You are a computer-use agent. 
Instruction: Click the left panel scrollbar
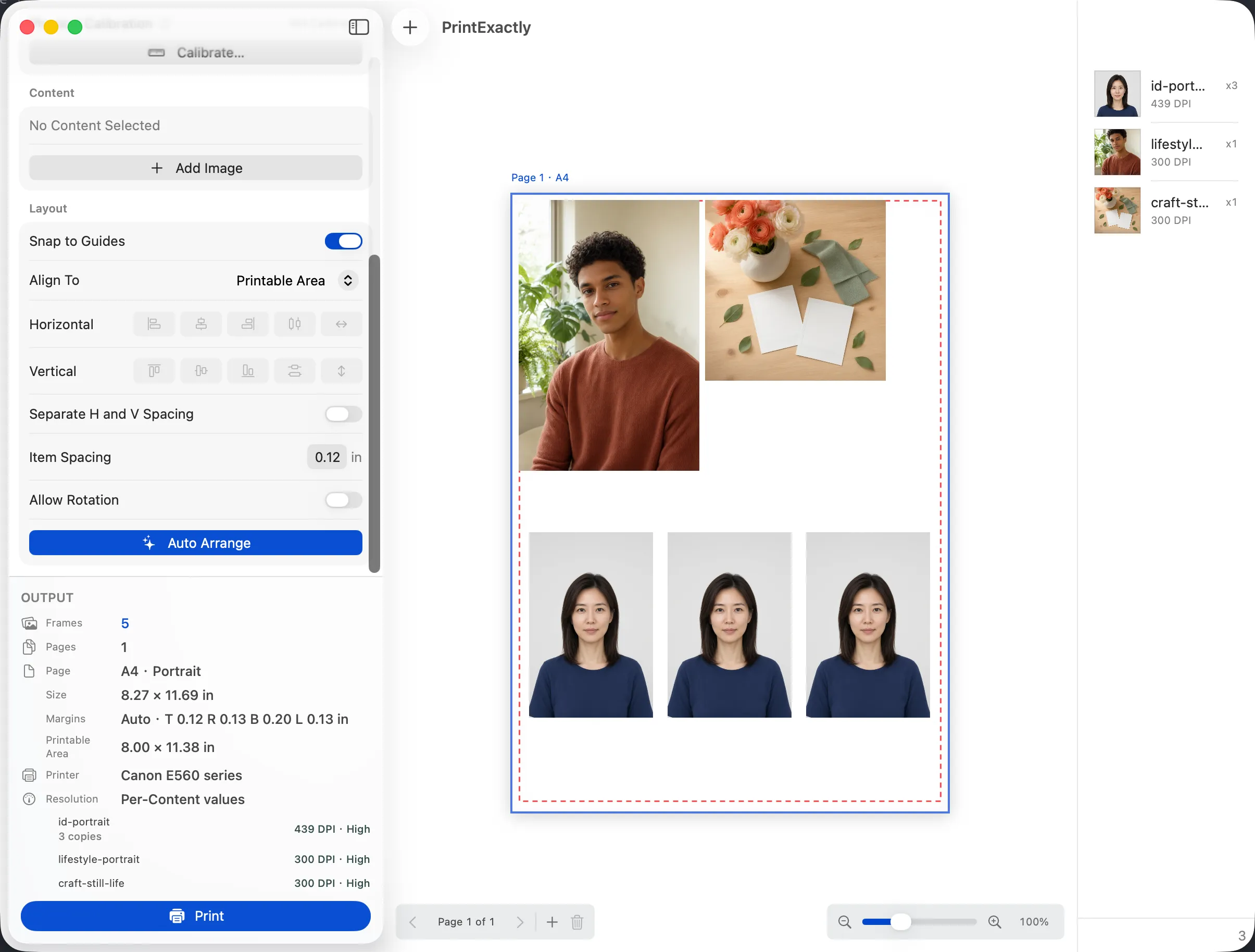374,414
